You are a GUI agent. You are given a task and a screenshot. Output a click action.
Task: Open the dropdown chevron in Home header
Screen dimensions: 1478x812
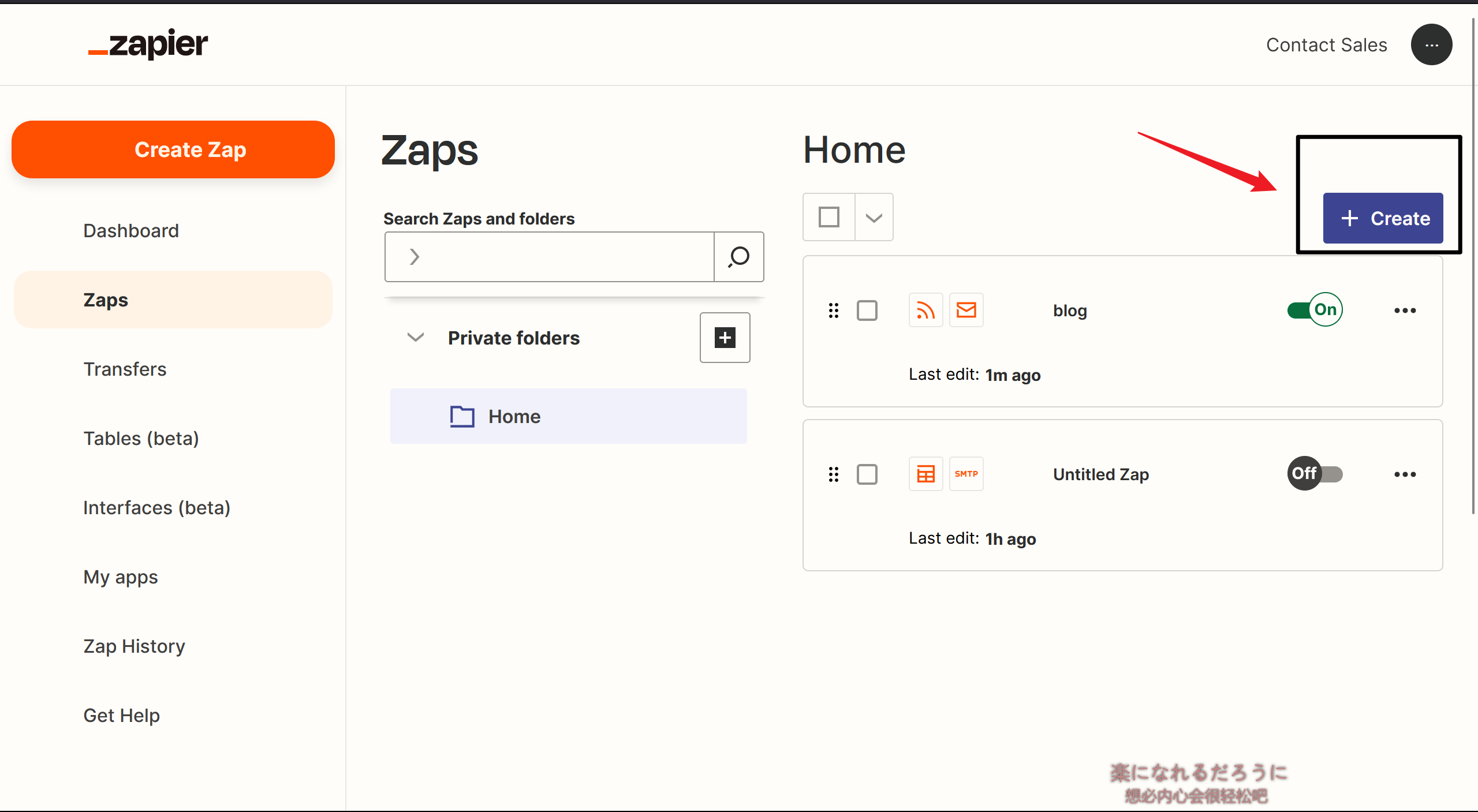[873, 217]
